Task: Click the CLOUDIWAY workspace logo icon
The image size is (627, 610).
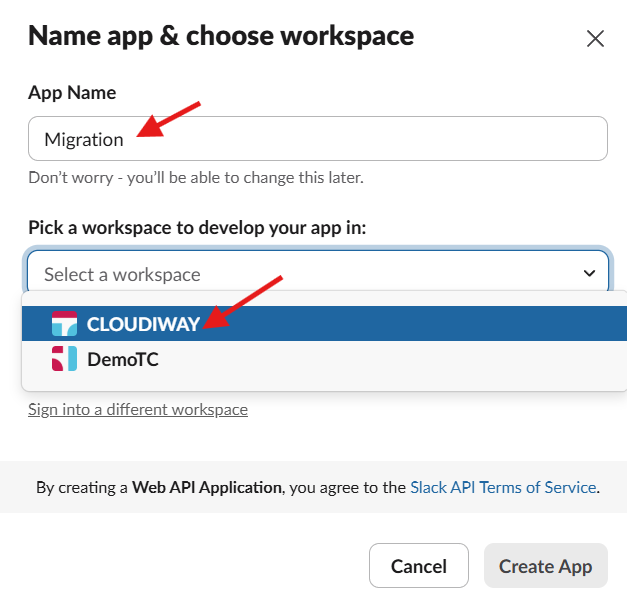Action: click(x=64, y=324)
